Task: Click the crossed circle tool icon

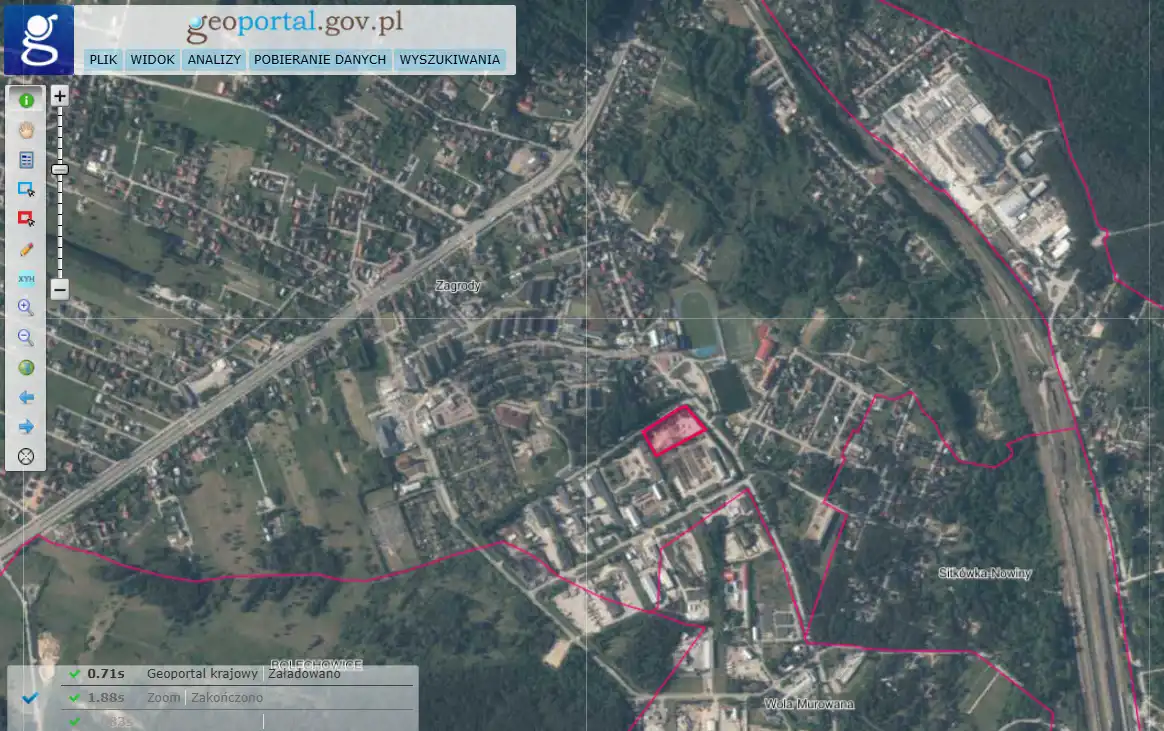Action: (26, 456)
